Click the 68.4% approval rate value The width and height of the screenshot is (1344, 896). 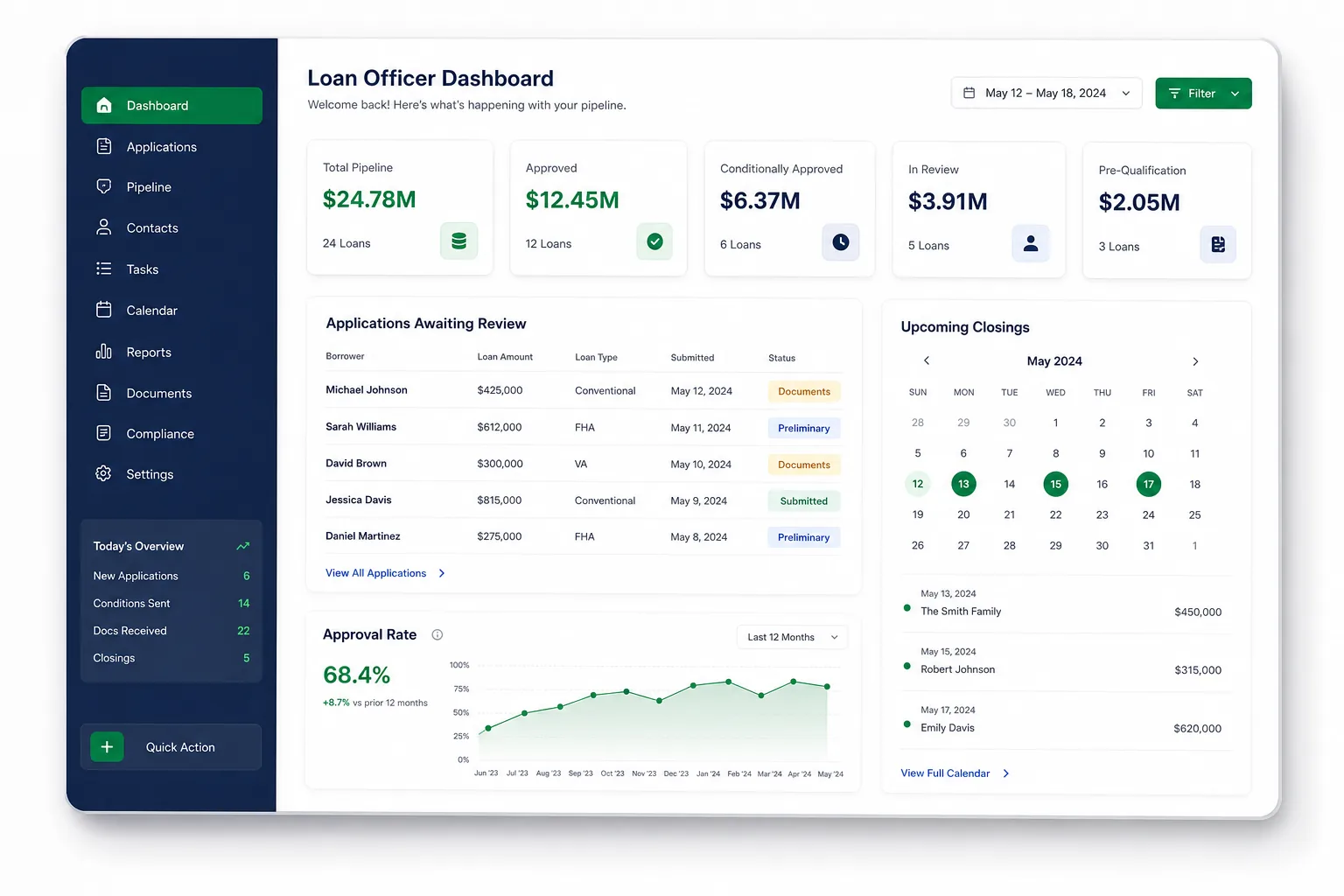click(x=356, y=675)
